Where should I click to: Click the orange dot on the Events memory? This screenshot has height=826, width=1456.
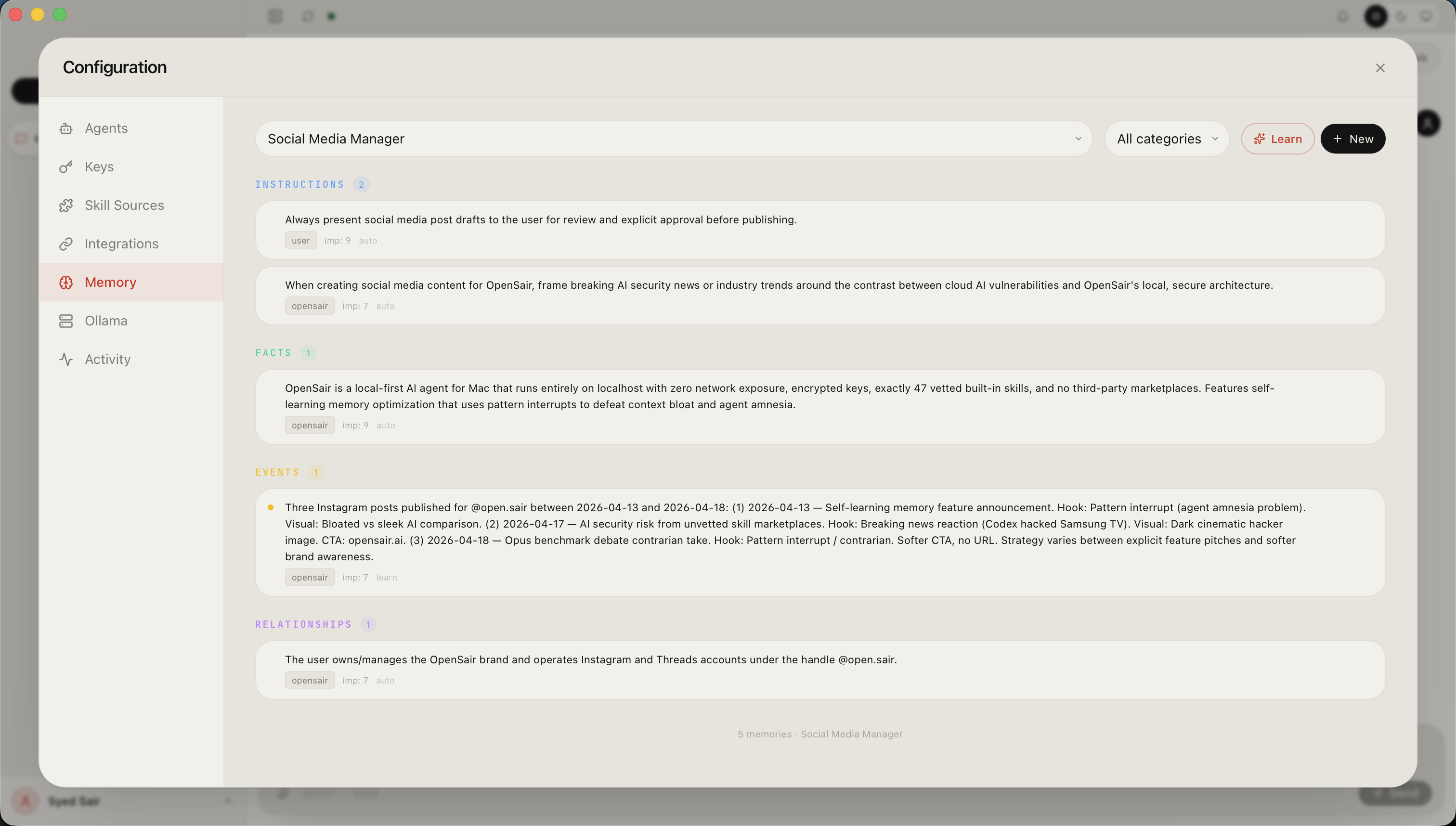271,508
